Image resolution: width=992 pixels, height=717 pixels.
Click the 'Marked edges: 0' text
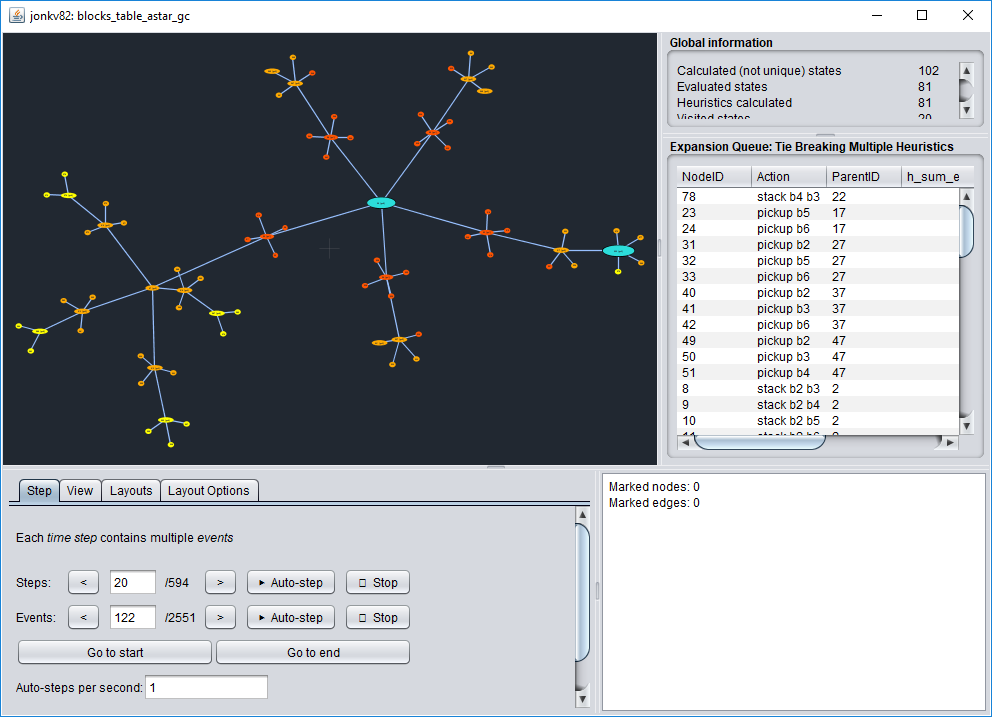click(654, 503)
